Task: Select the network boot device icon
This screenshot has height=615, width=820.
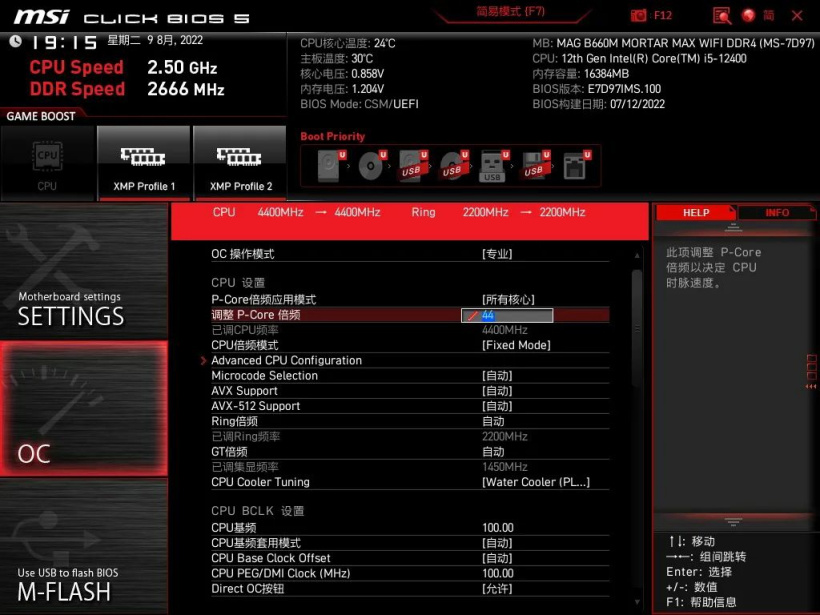Action: point(574,165)
